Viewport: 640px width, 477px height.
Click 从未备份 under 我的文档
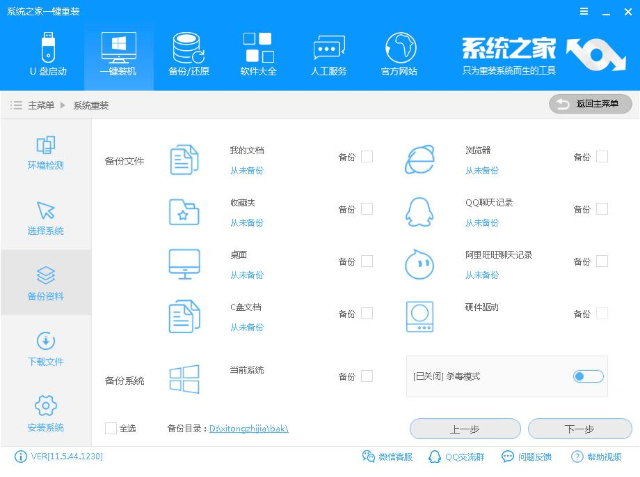pos(247,171)
